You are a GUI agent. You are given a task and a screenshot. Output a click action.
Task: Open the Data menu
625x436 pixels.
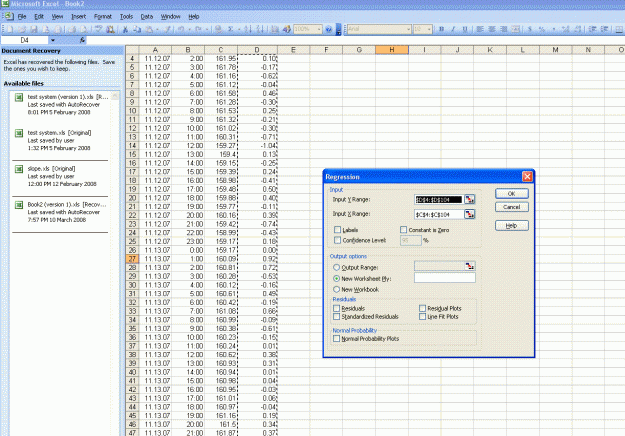147,16
